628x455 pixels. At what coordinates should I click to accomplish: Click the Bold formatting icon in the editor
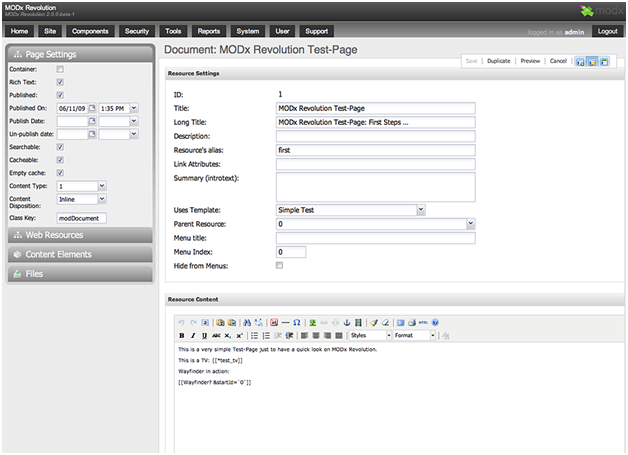181,336
